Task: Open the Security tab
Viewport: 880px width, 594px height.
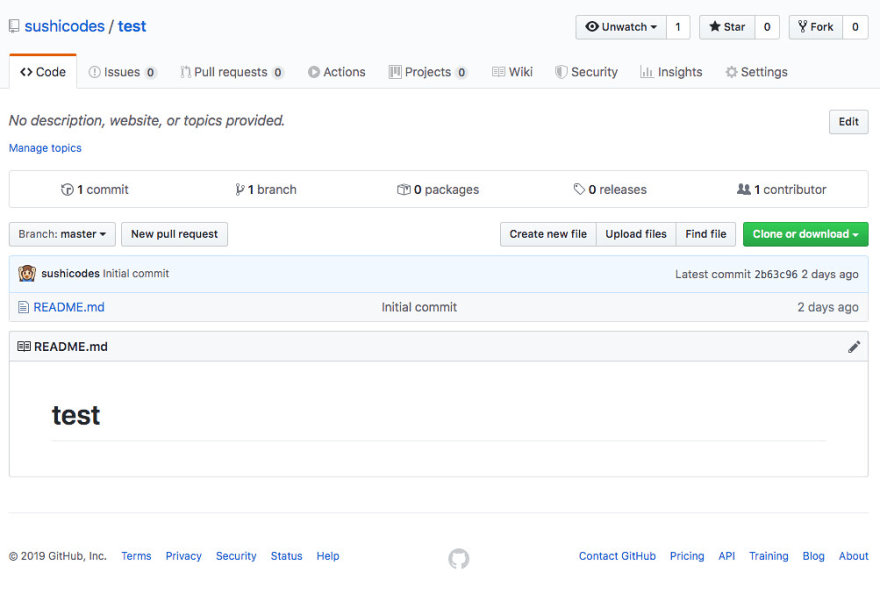Action: click(x=586, y=72)
